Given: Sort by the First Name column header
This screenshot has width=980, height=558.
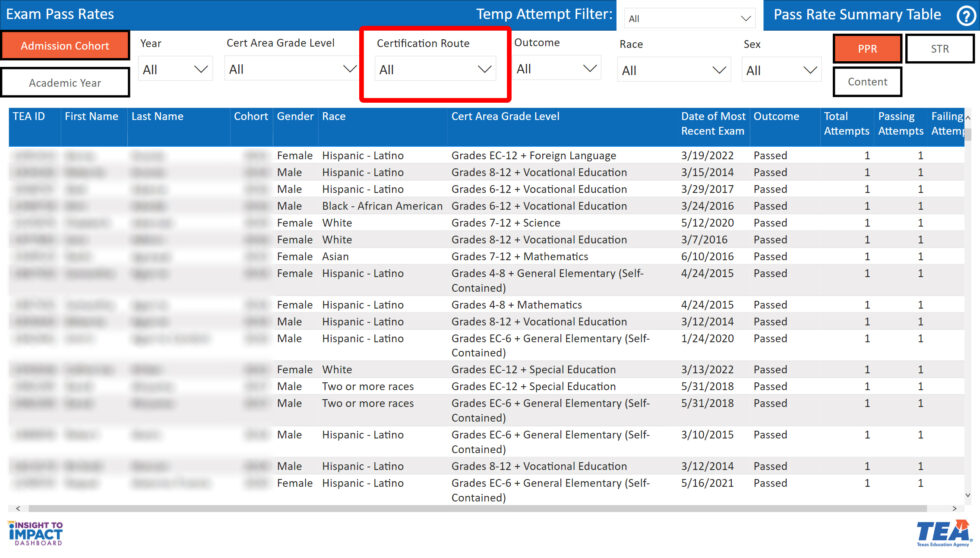Looking at the screenshot, I should click(91, 116).
